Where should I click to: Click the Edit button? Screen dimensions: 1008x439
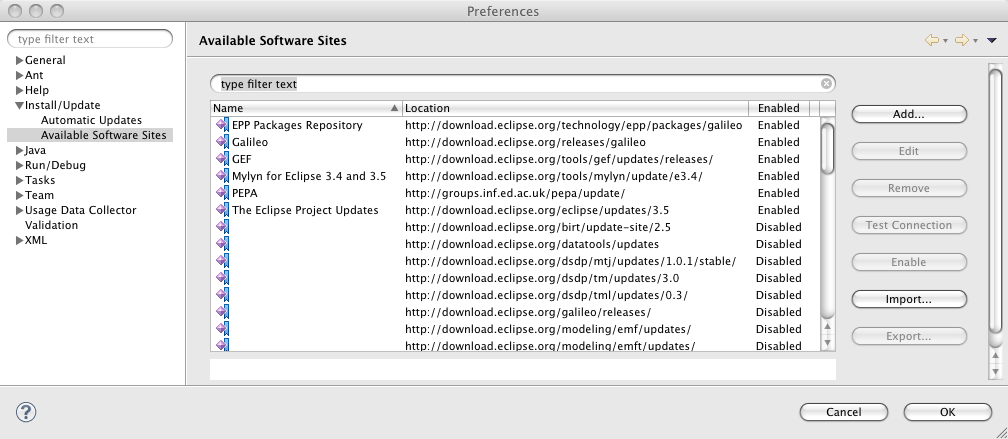909,151
